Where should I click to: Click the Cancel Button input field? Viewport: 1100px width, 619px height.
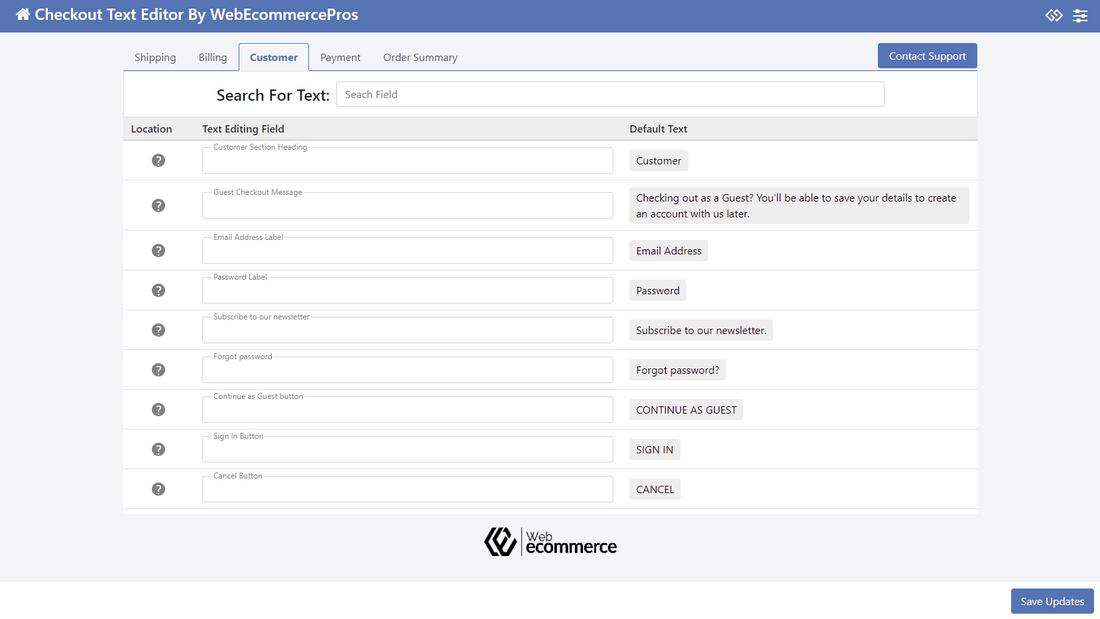click(x=408, y=489)
